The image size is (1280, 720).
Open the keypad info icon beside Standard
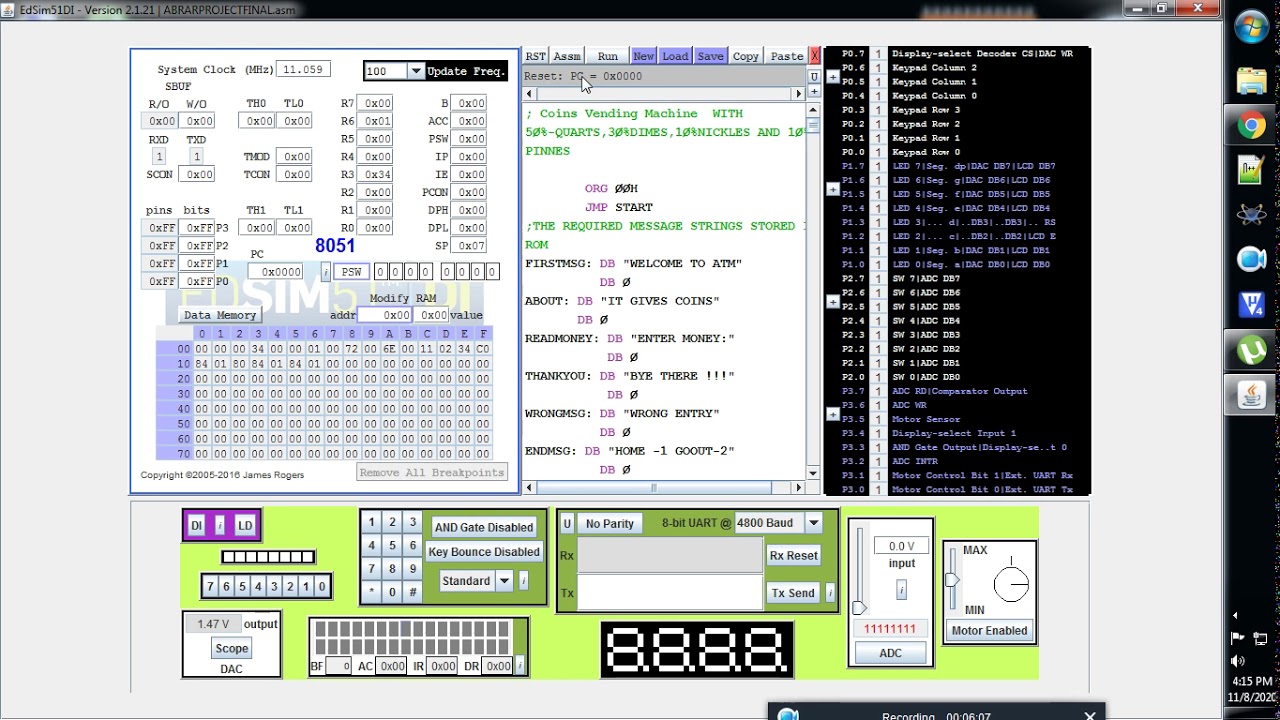coord(523,581)
